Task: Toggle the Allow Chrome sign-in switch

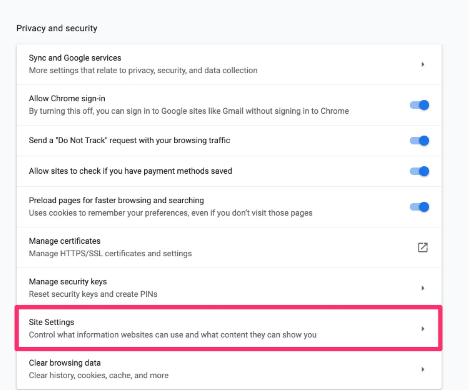Action: pyautogui.click(x=419, y=105)
